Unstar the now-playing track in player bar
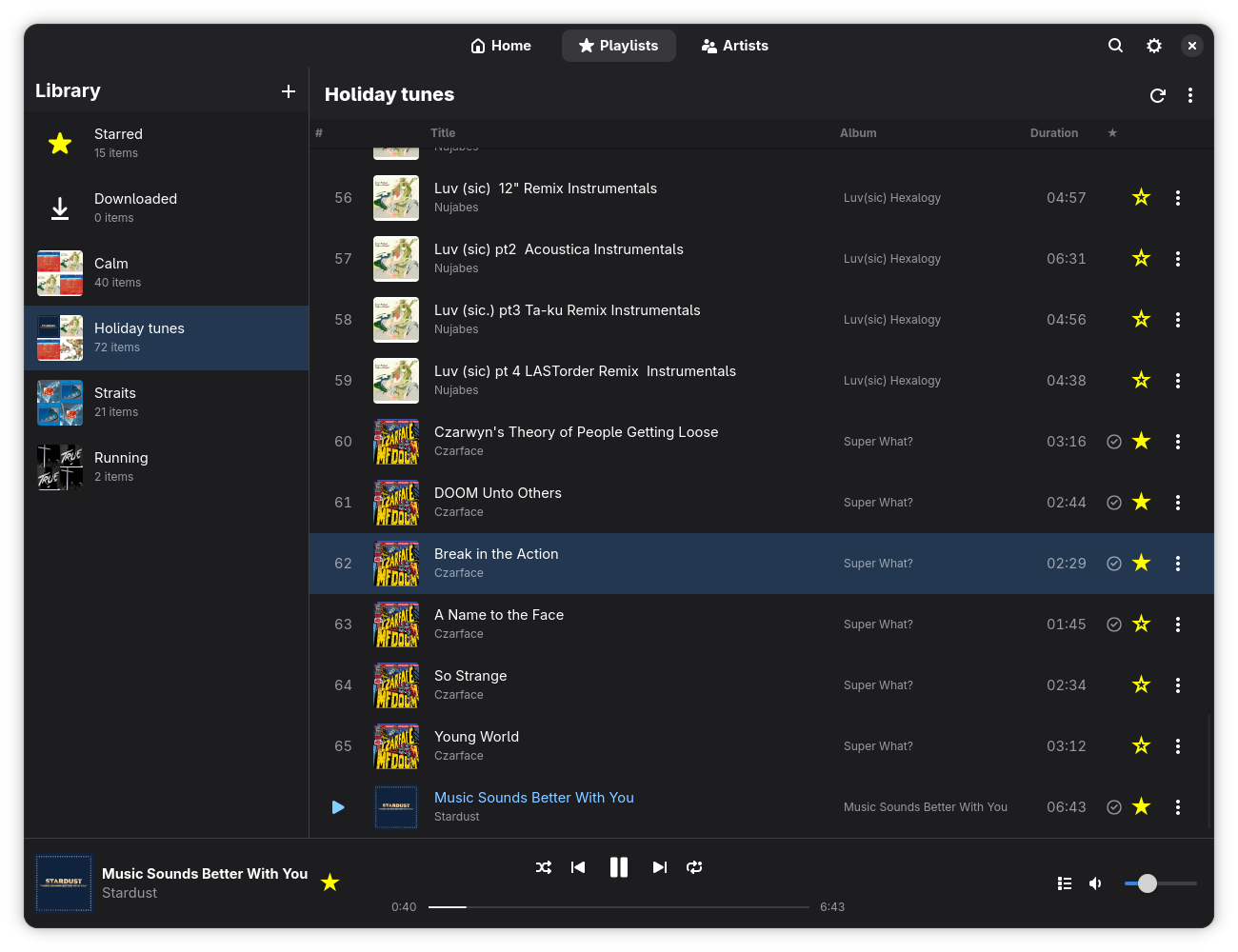This screenshot has width=1238, height=952. point(329,883)
